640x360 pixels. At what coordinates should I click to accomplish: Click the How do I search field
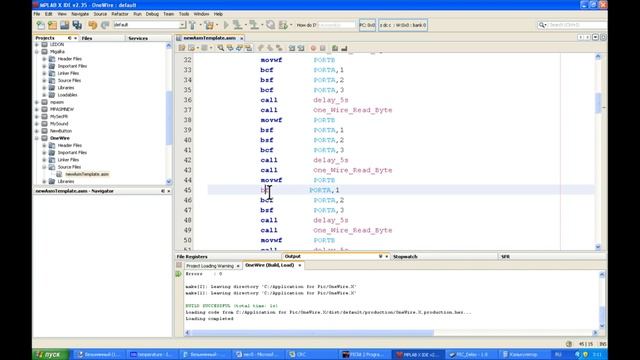[x=336, y=25]
